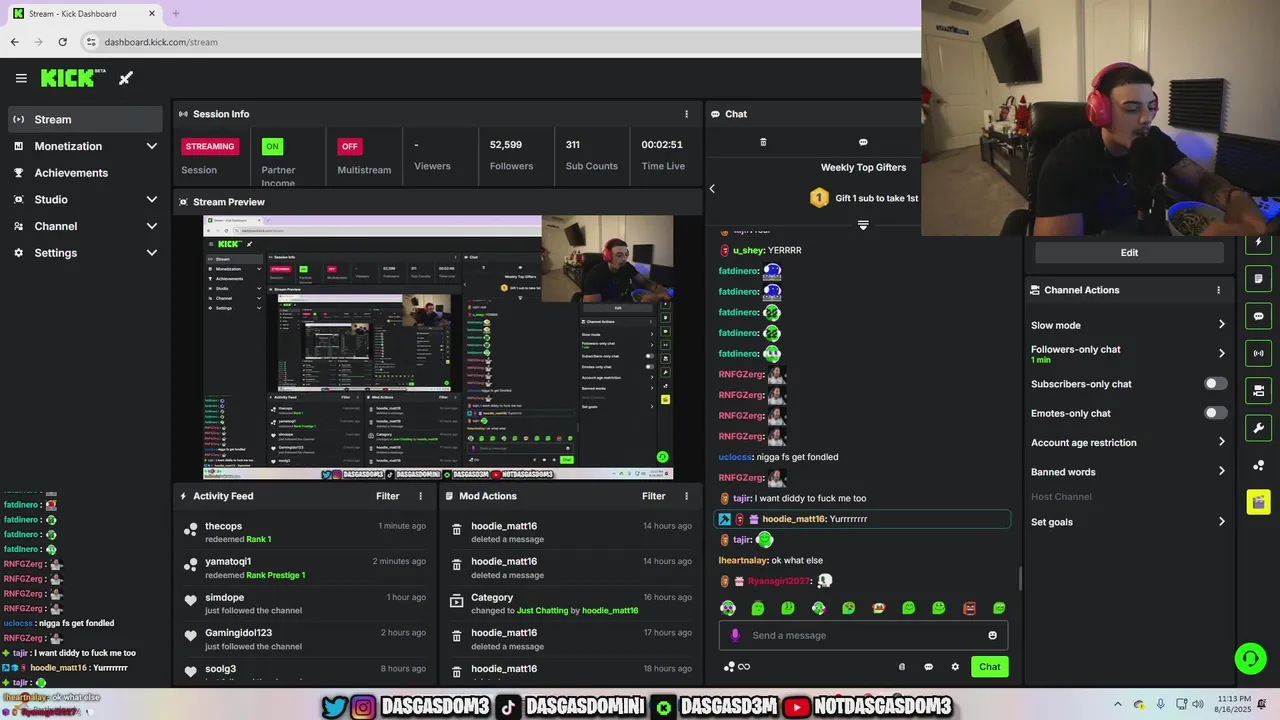Toggle the Multistream OFF badge
Image resolution: width=1280 pixels, height=720 pixels.
349,146
